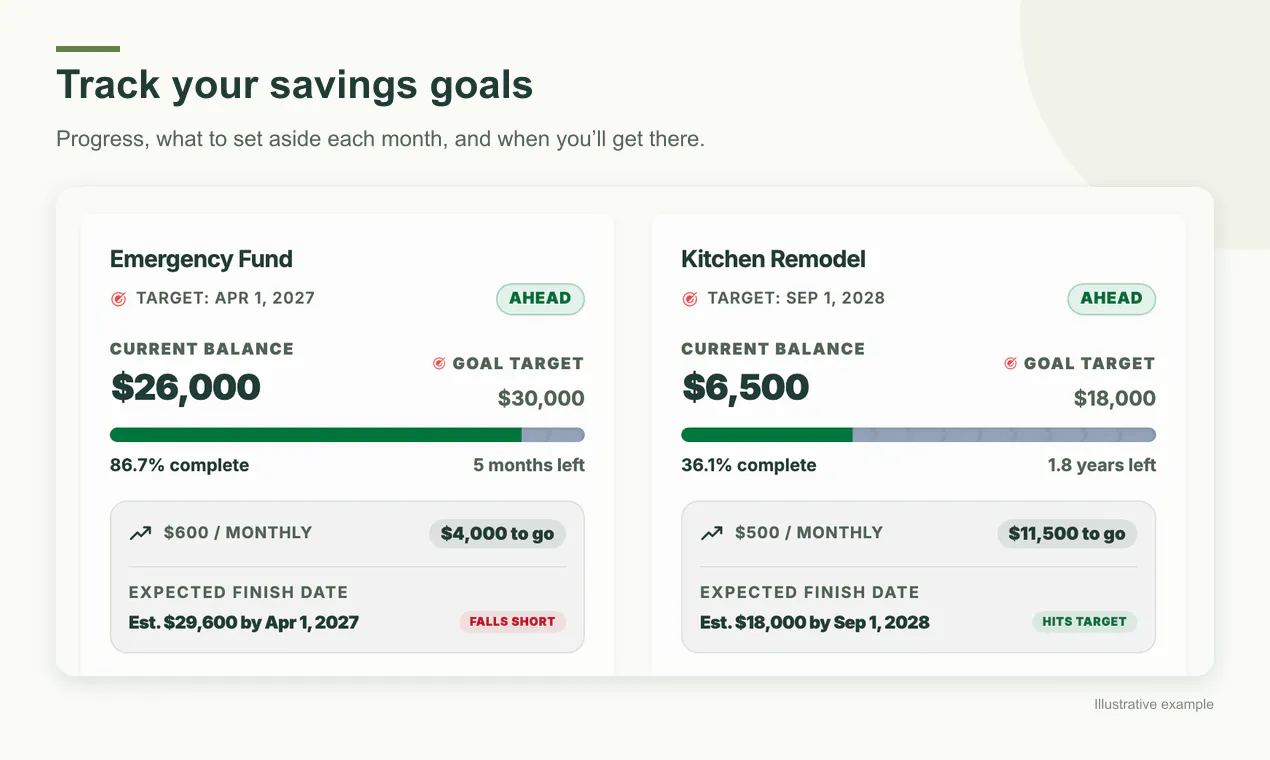This screenshot has height=760, width=1270.
Task: Click the trend arrow icon next to $500 / Monthly
Action: [x=711, y=533]
